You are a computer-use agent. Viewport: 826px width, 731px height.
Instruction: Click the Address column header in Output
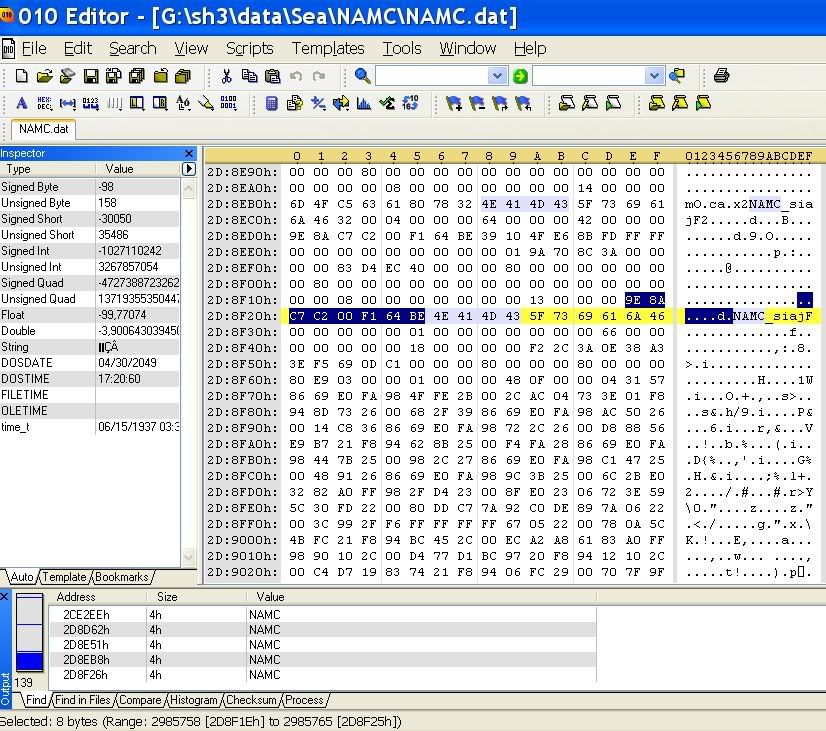pos(76,597)
